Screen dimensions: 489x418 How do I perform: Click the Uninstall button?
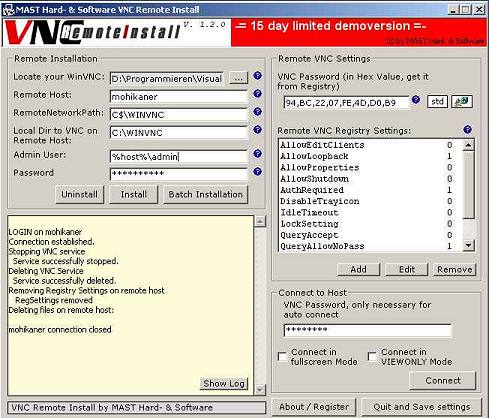pyautogui.click(x=80, y=195)
